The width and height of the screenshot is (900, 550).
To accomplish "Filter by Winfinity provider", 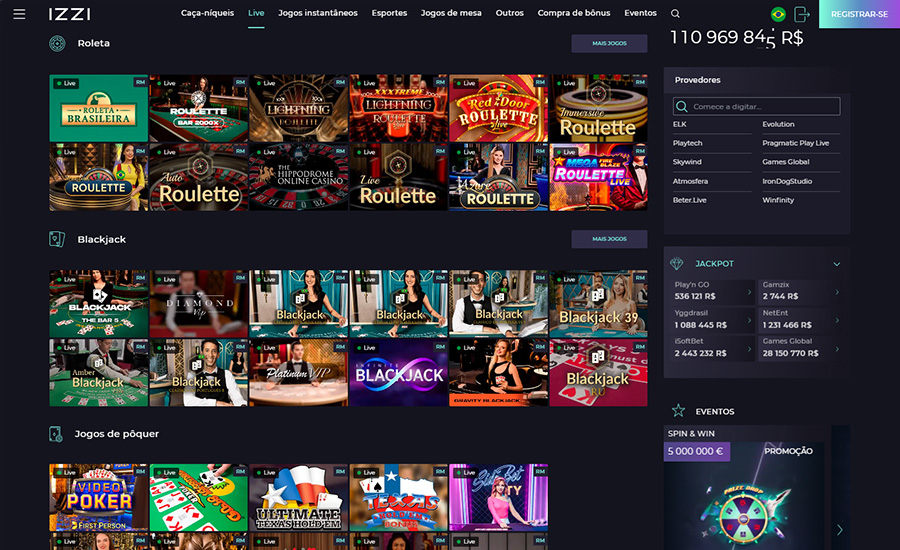I will (778, 200).
